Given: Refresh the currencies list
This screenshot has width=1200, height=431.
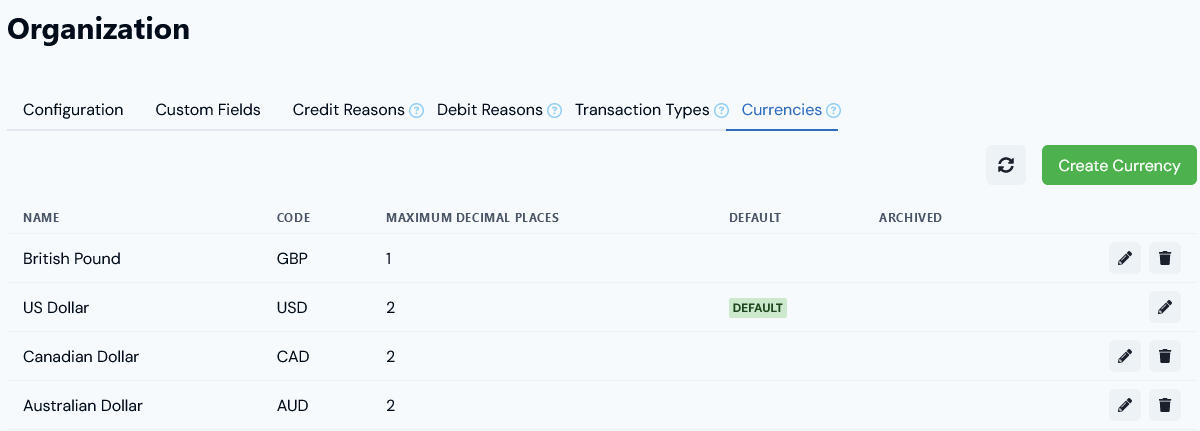Looking at the screenshot, I should tap(1006, 165).
